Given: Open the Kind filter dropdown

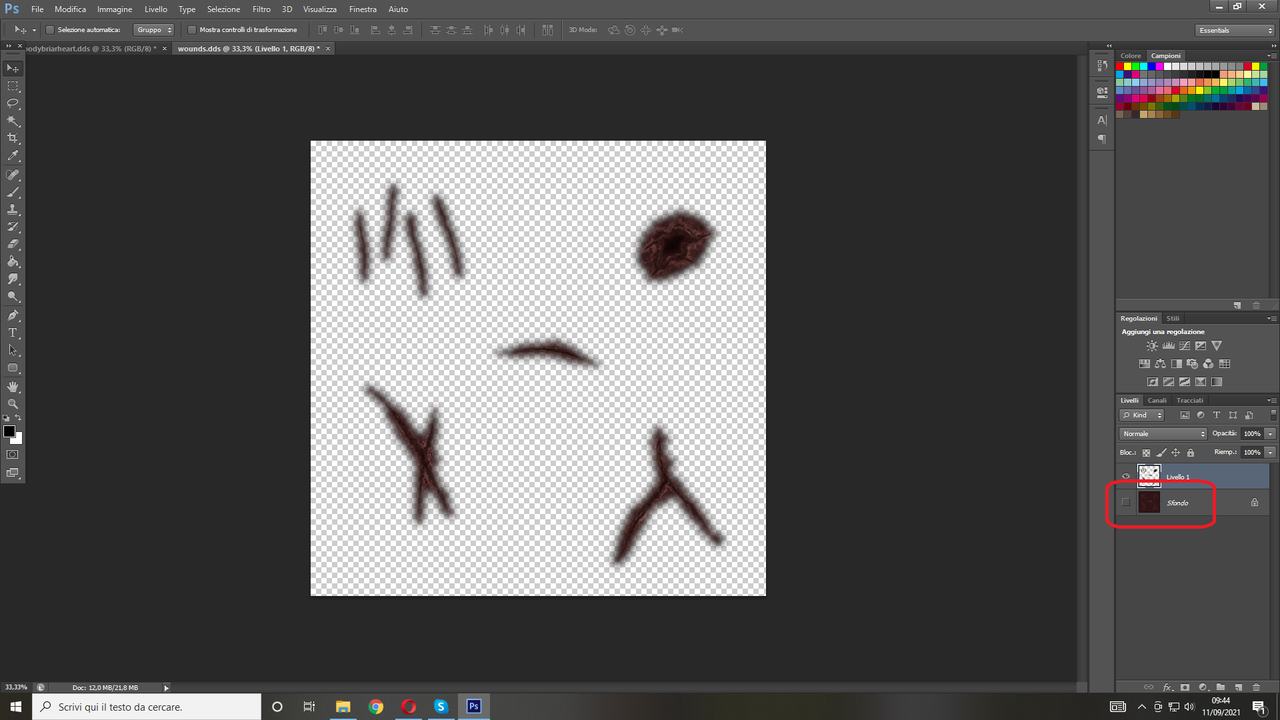Looking at the screenshot, I should coord(1142,415).
